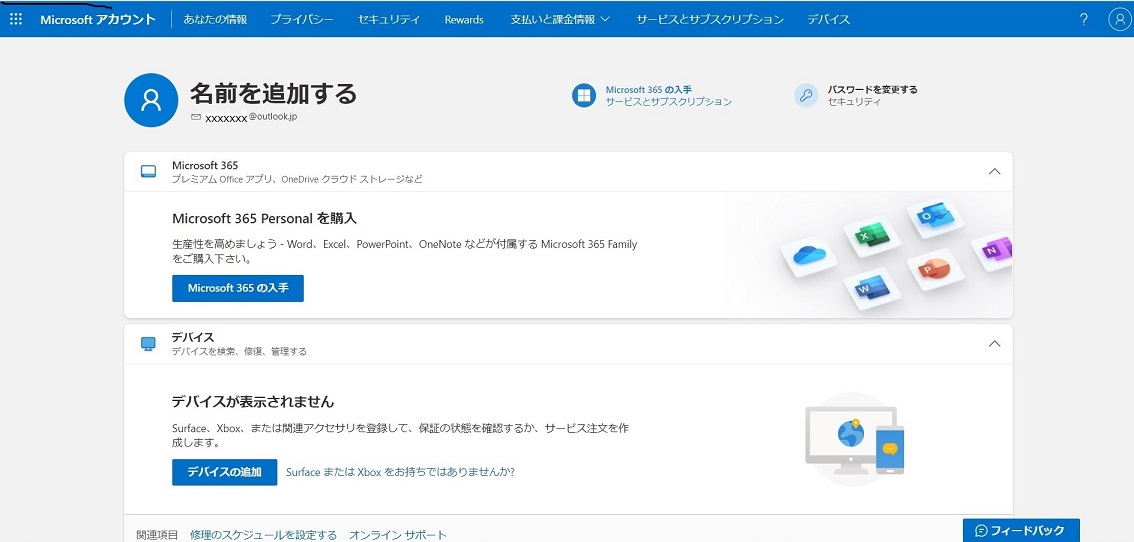The width and height of the screenshot is (1134, 542).
Task: Click the mail envelope icon beside the email
Action: tap(196, 117)
